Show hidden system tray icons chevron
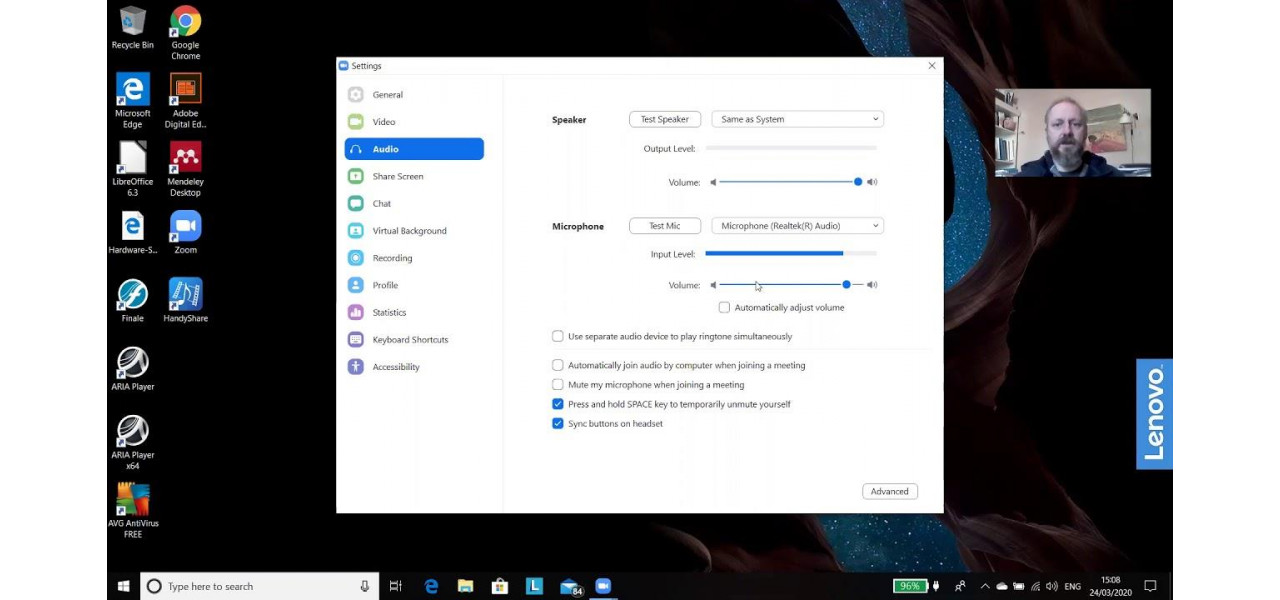This screenshot has width=1280, height=600. (x=985, y=586)
